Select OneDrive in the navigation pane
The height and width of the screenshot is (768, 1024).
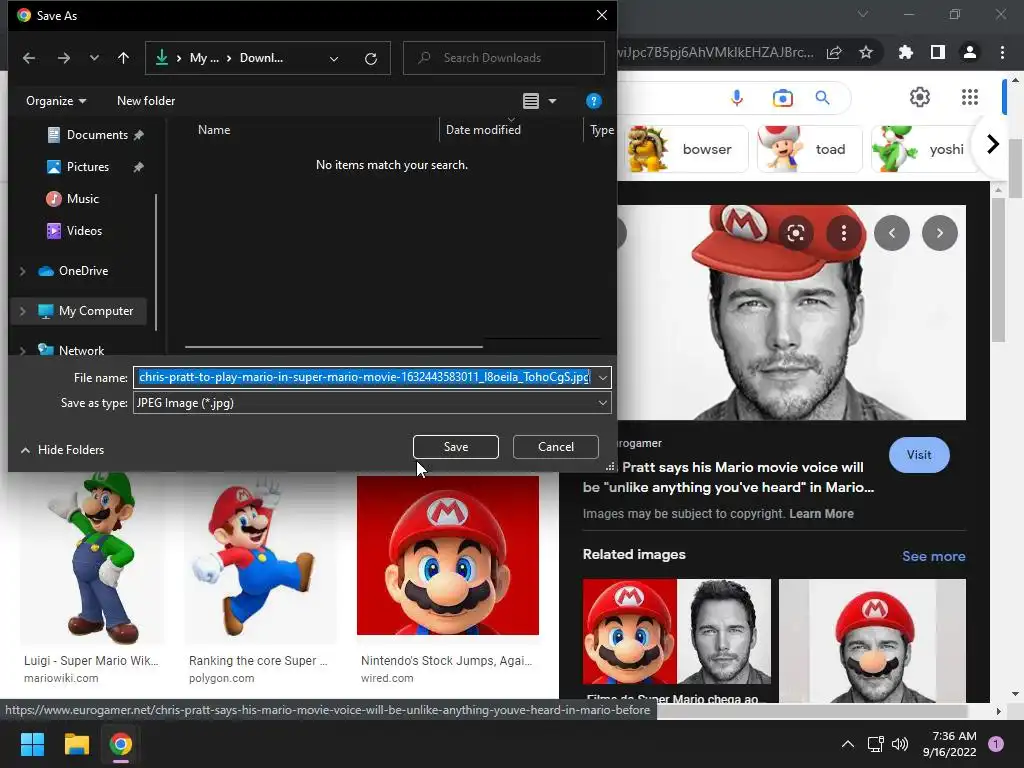[73, 270]
